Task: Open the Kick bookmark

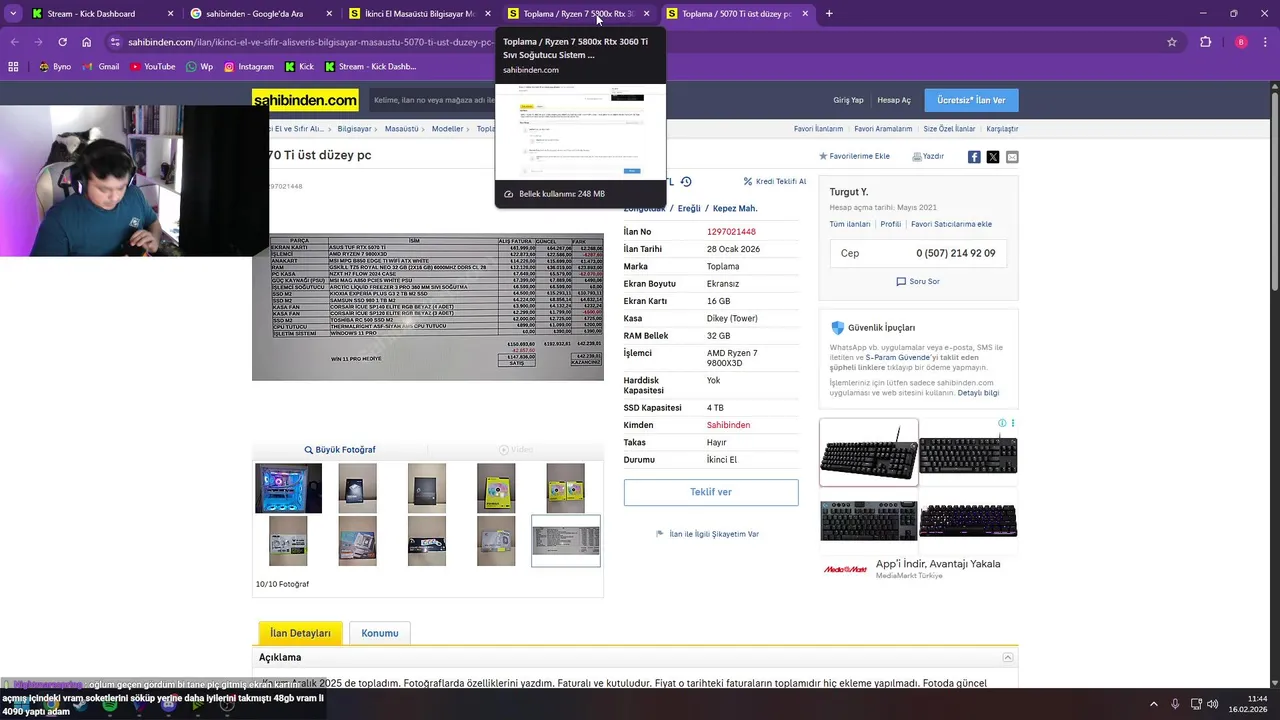Action: coord(299,67)
